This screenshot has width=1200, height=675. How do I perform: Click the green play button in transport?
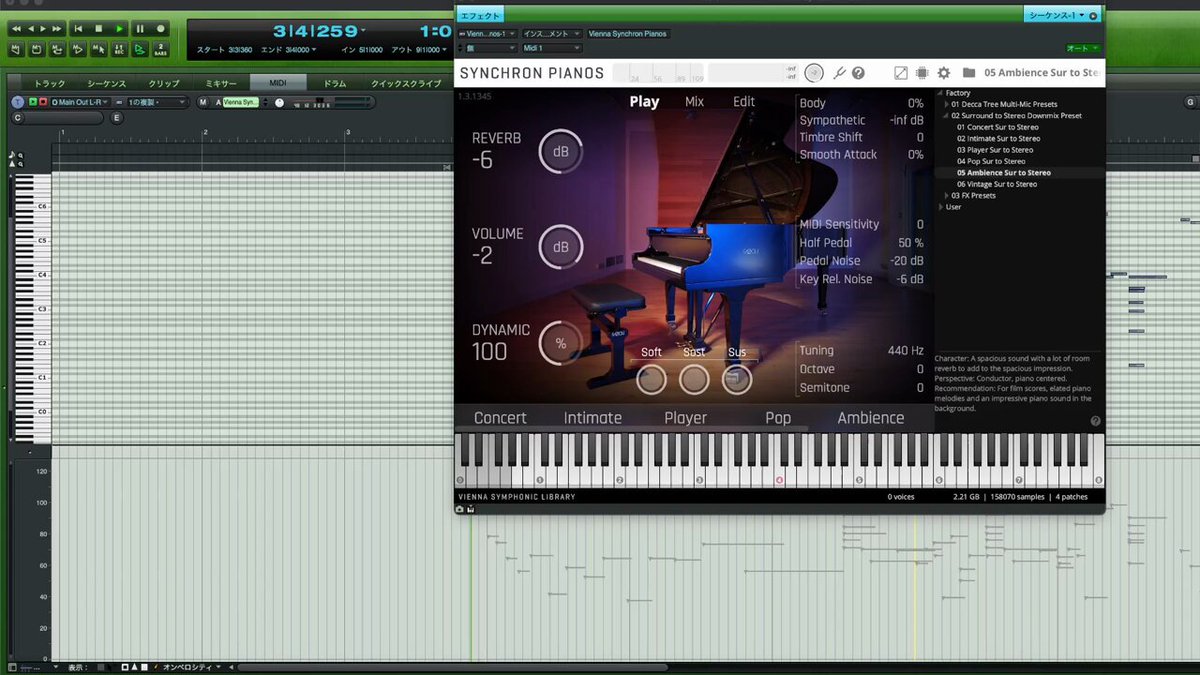(119, 29)
